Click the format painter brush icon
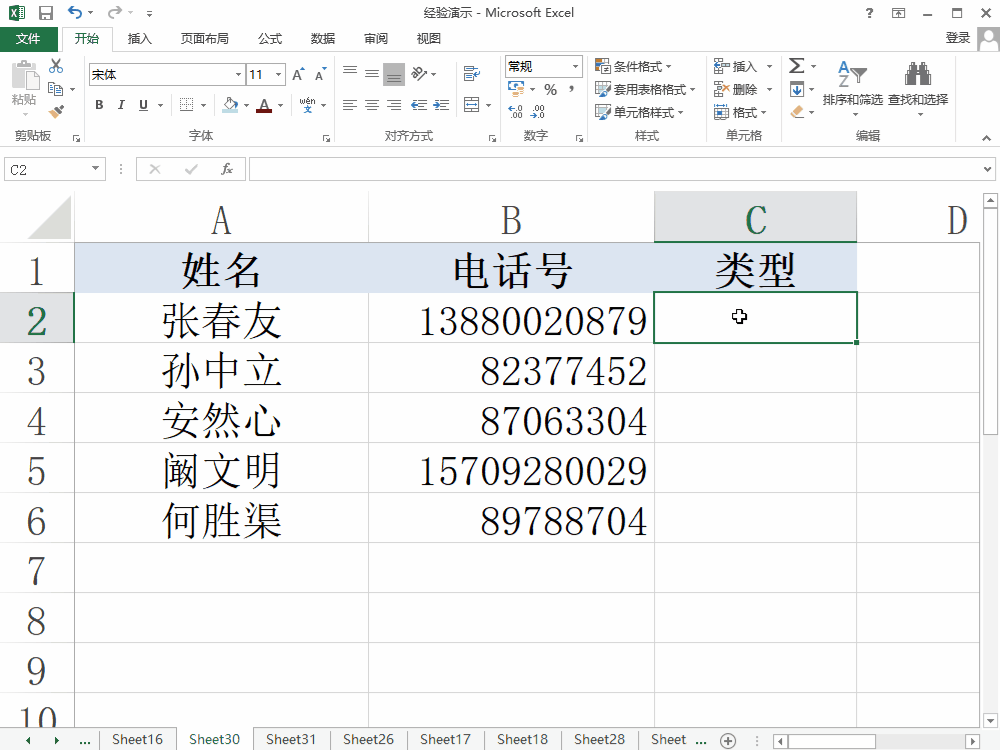Viewport: 1000px width, 750px height. (x=56, y=111)
